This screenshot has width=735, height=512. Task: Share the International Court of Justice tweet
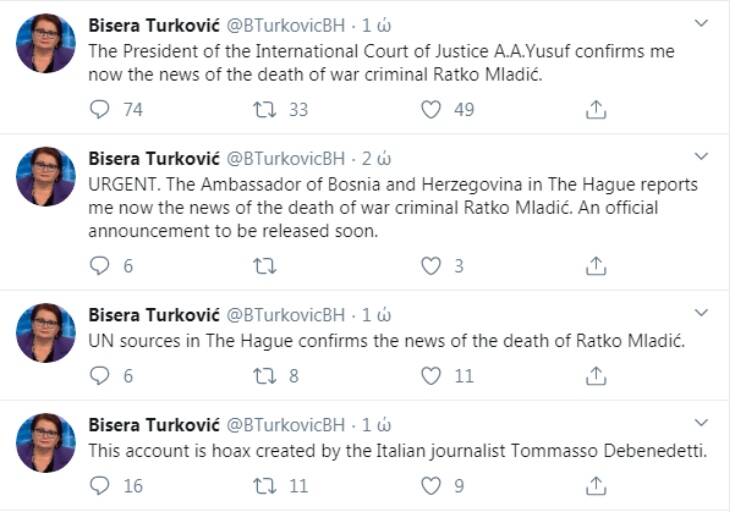pyautogui.click(x=596, y=110)
